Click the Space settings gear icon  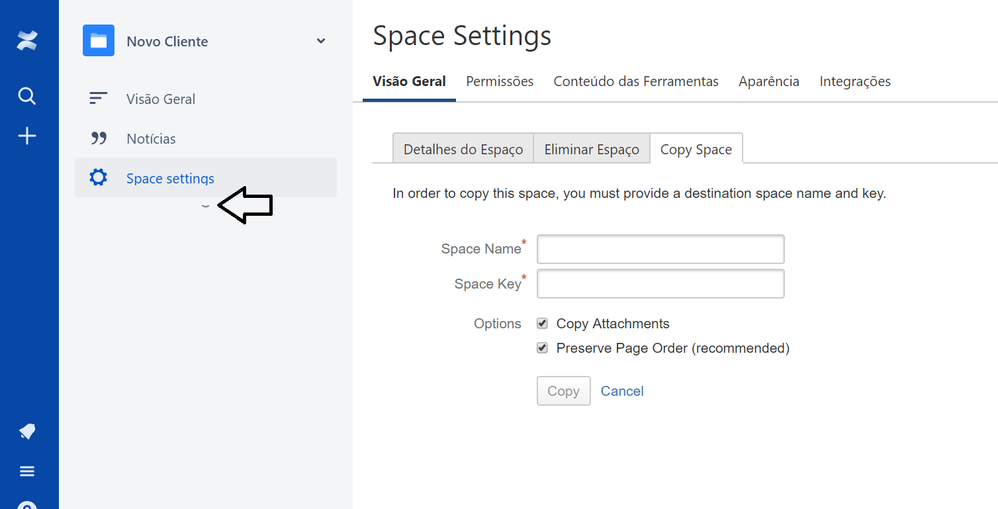(98, 178)
